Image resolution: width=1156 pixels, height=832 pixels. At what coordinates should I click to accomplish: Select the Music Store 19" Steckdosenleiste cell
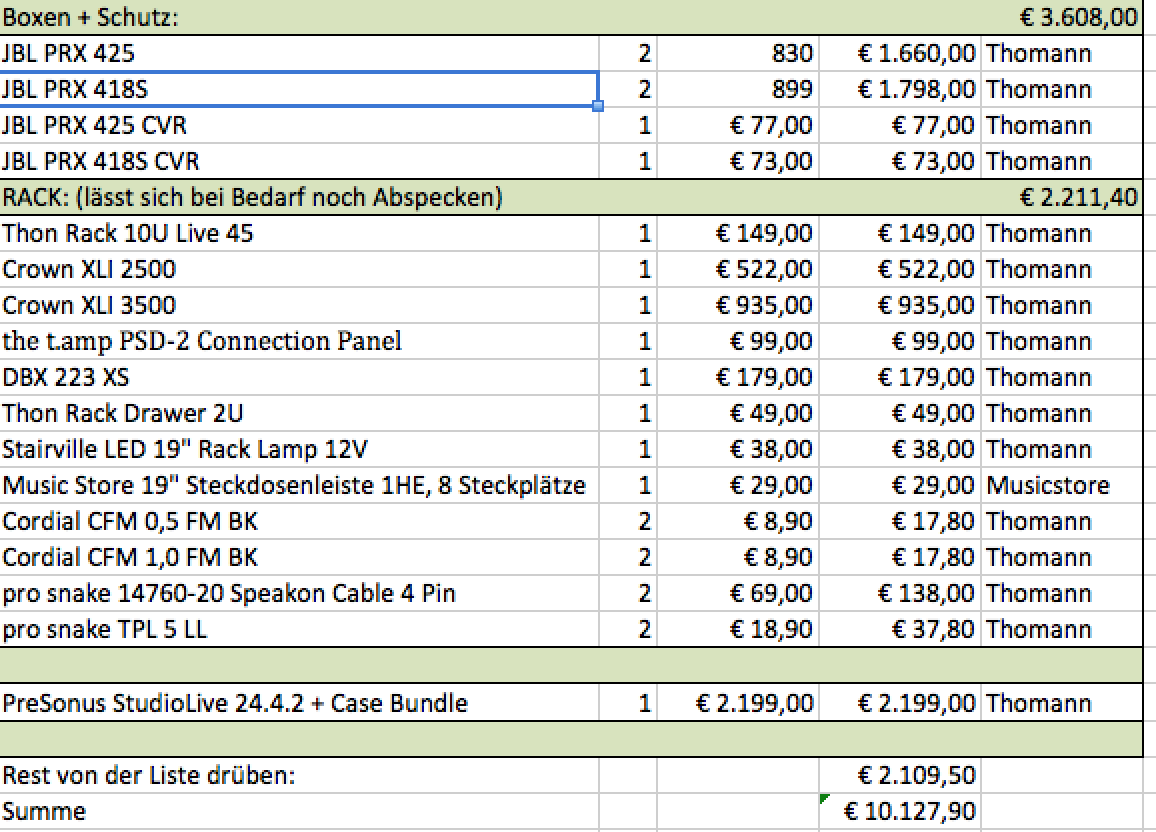pos(299,485)
